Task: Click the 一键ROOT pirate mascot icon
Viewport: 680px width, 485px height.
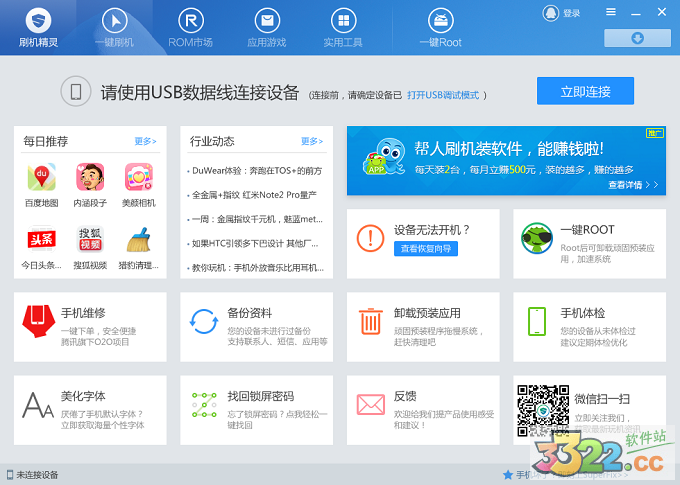Action: tap(537, 238)
